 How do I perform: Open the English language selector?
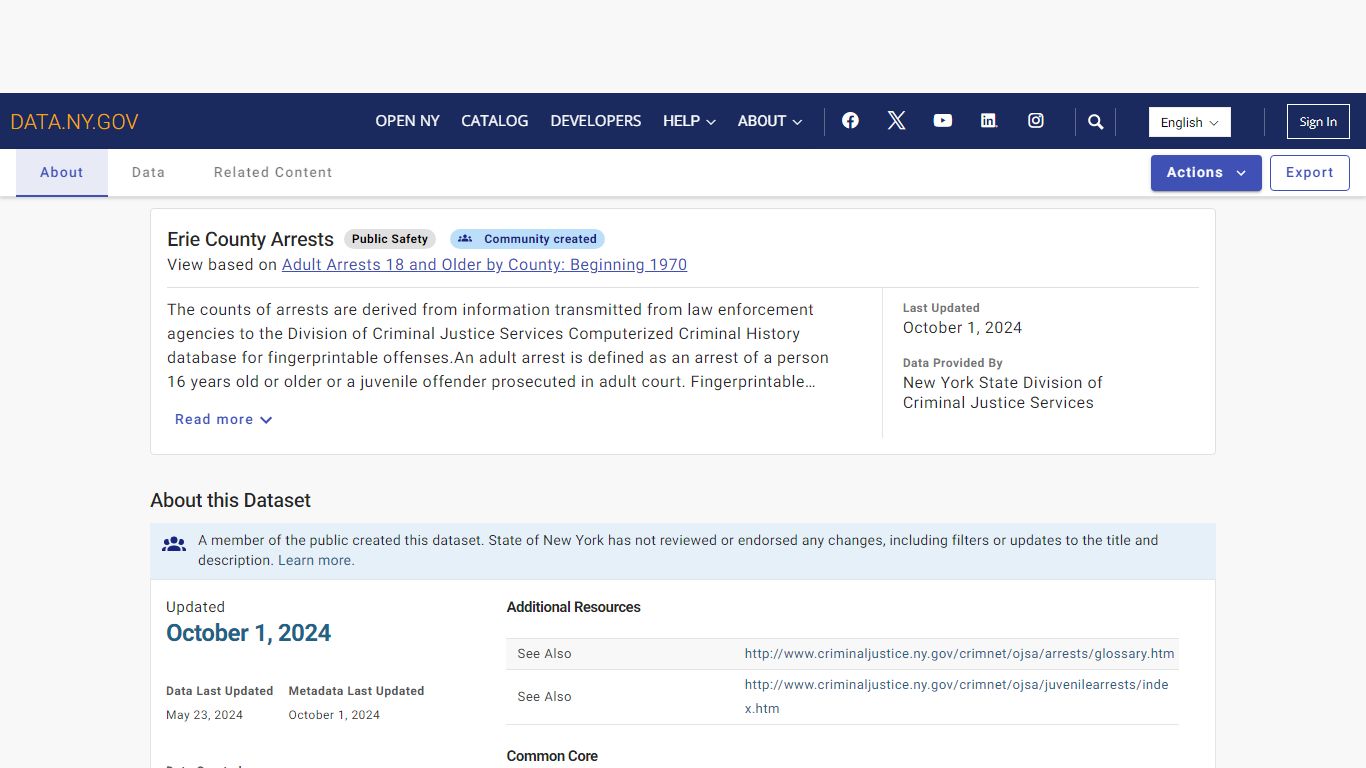click(x=1190, y=122)
